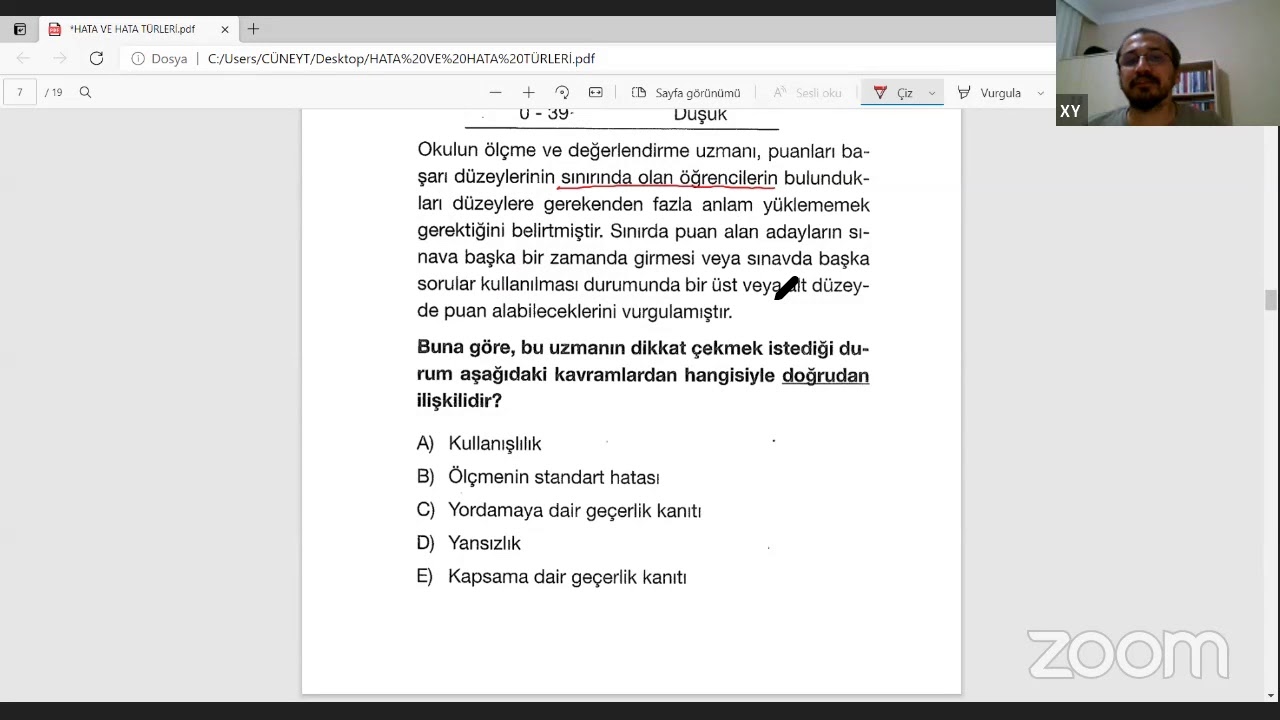The height and width of the screenshot is (720, 1280).
Task: Zoom in the PDF with plus
Action: point(528,92)
